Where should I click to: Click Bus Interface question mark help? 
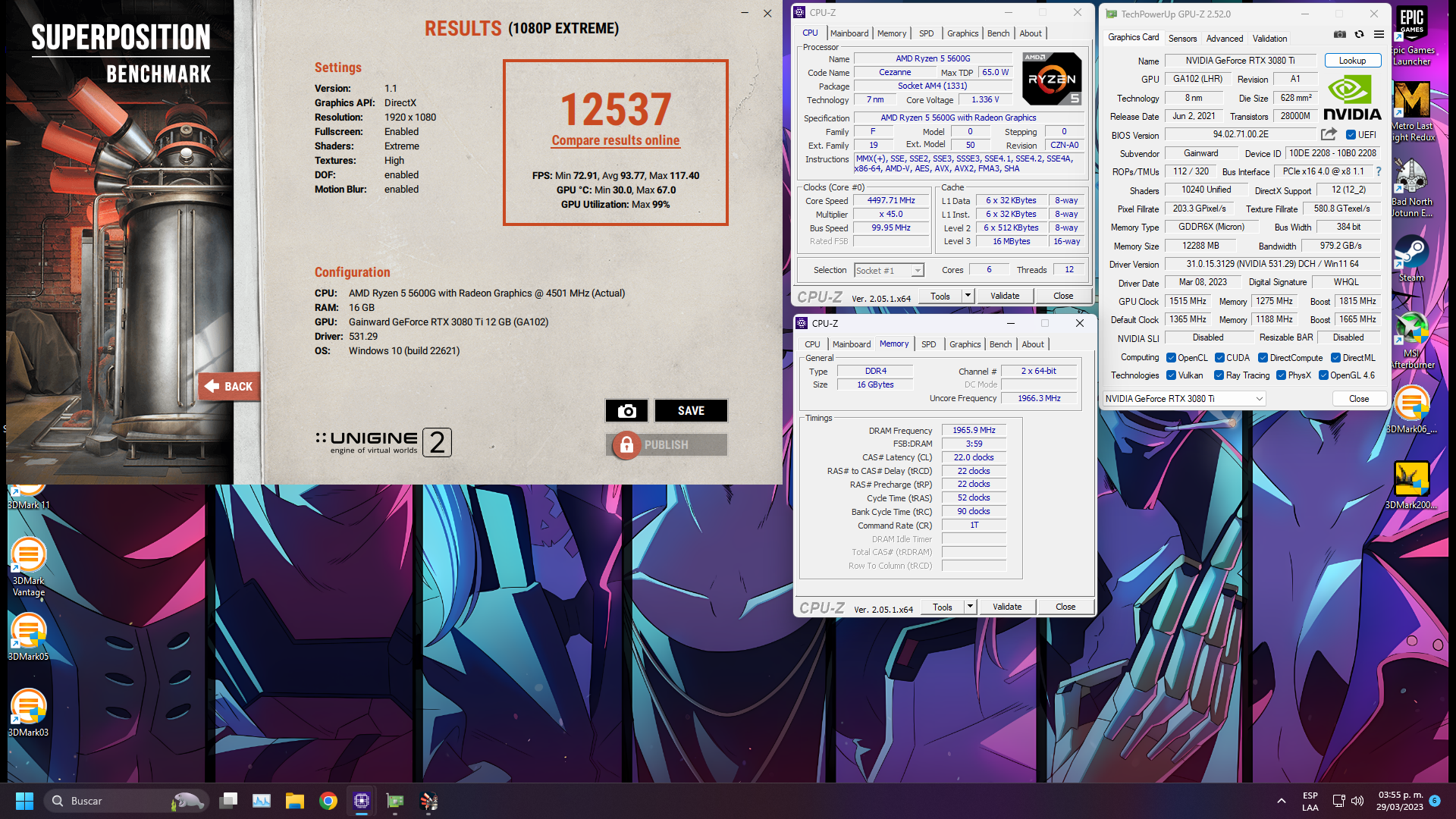[x=1379, y=171]
